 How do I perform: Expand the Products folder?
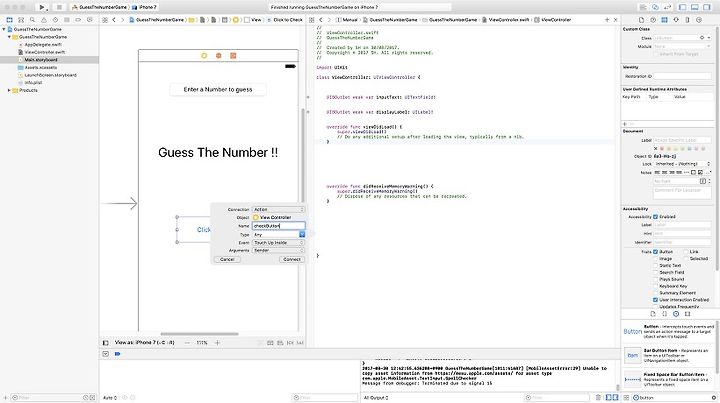(x=9, y=90)
